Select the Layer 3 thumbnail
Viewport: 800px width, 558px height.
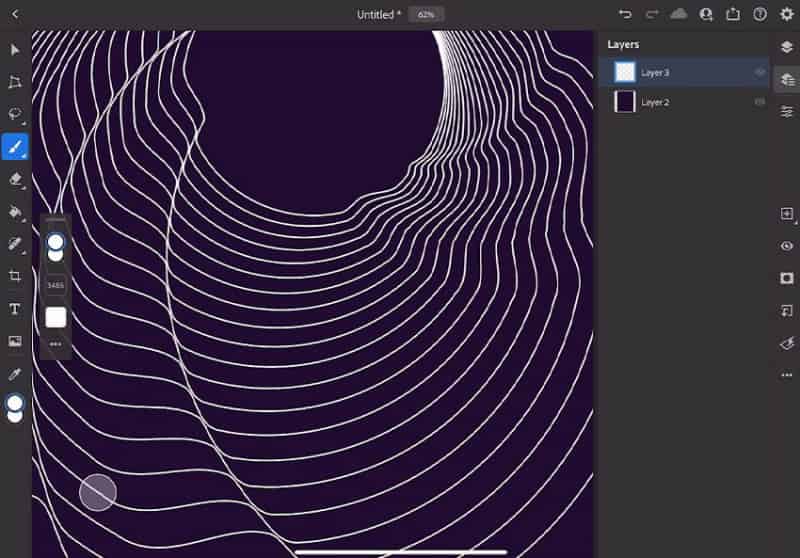[x=625, y=72]
